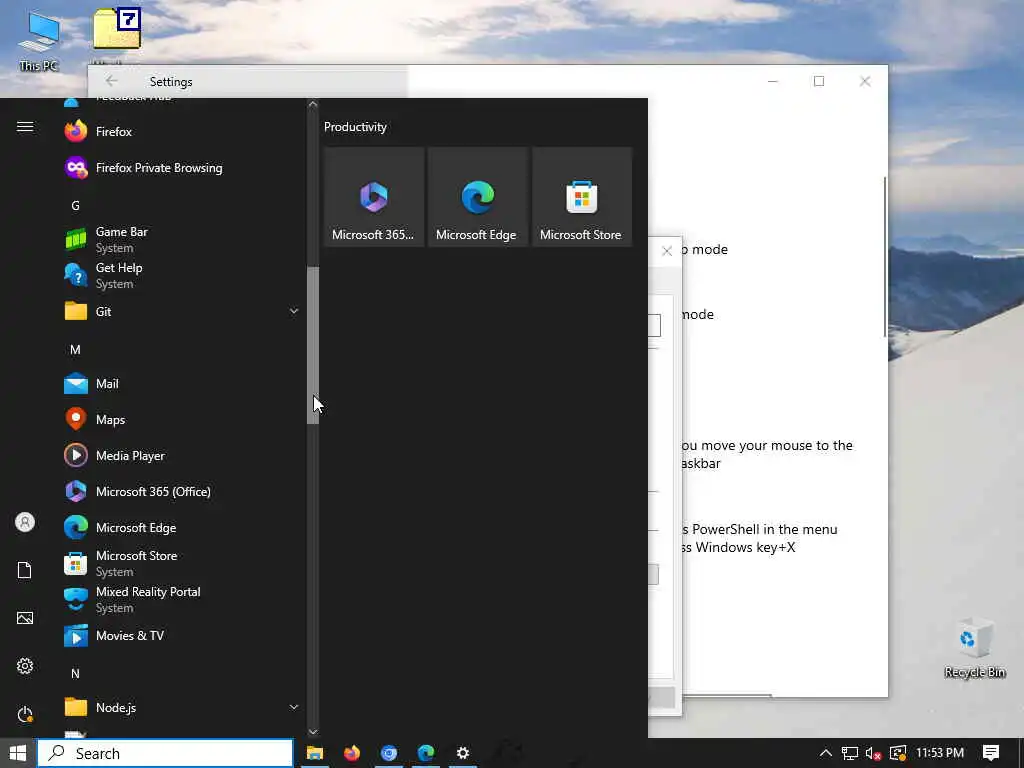Open the taskbar clock showing 11:53 PM
The image size is (1024, 768).
click(x=940, y=753)
